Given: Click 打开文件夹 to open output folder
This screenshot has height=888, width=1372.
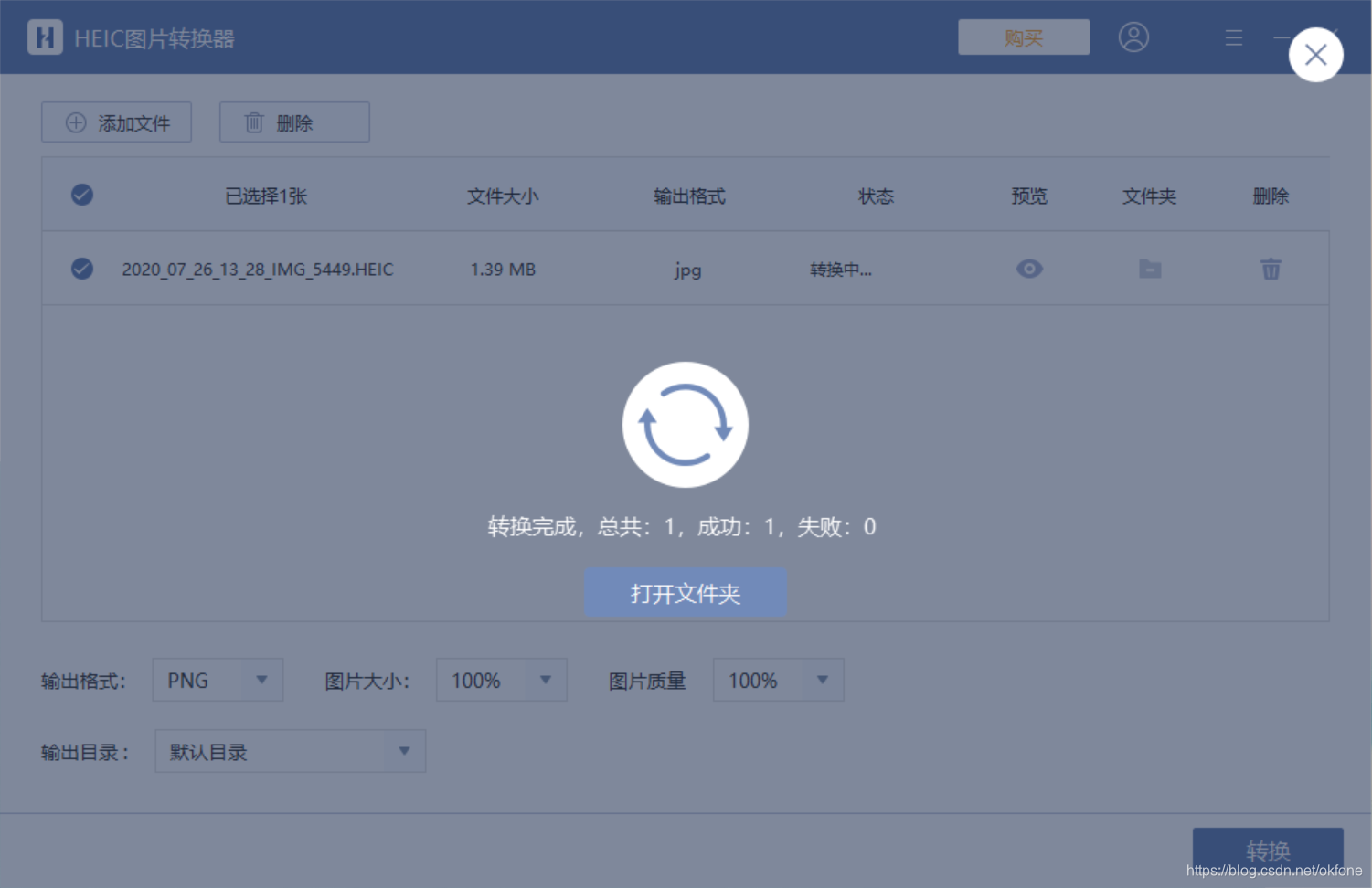Looking at the screenshot, I should 686,593.
